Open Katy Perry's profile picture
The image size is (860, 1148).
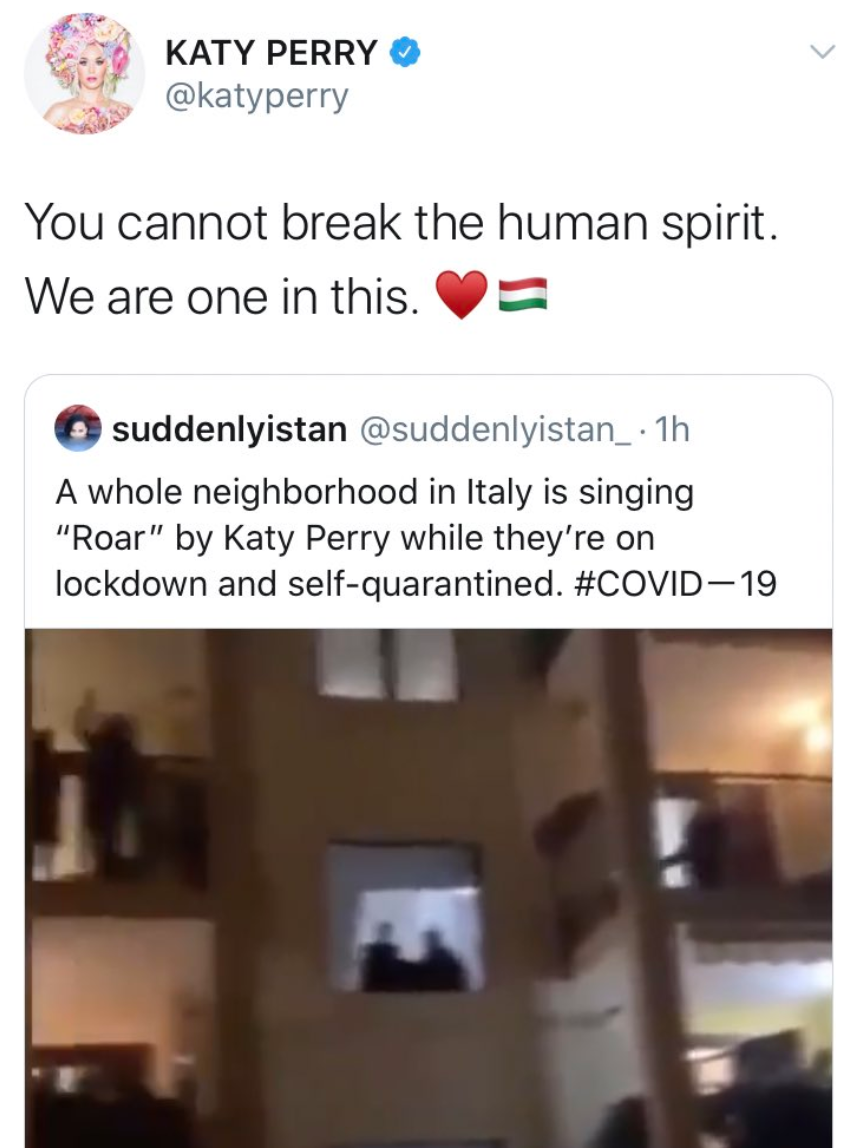click(x=84, y=73)
